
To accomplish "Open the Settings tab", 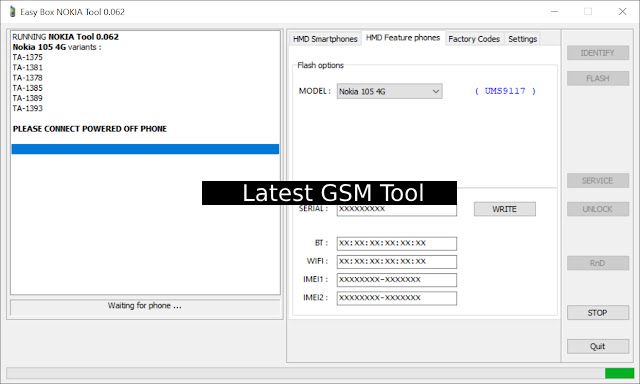I will (522, 39).
